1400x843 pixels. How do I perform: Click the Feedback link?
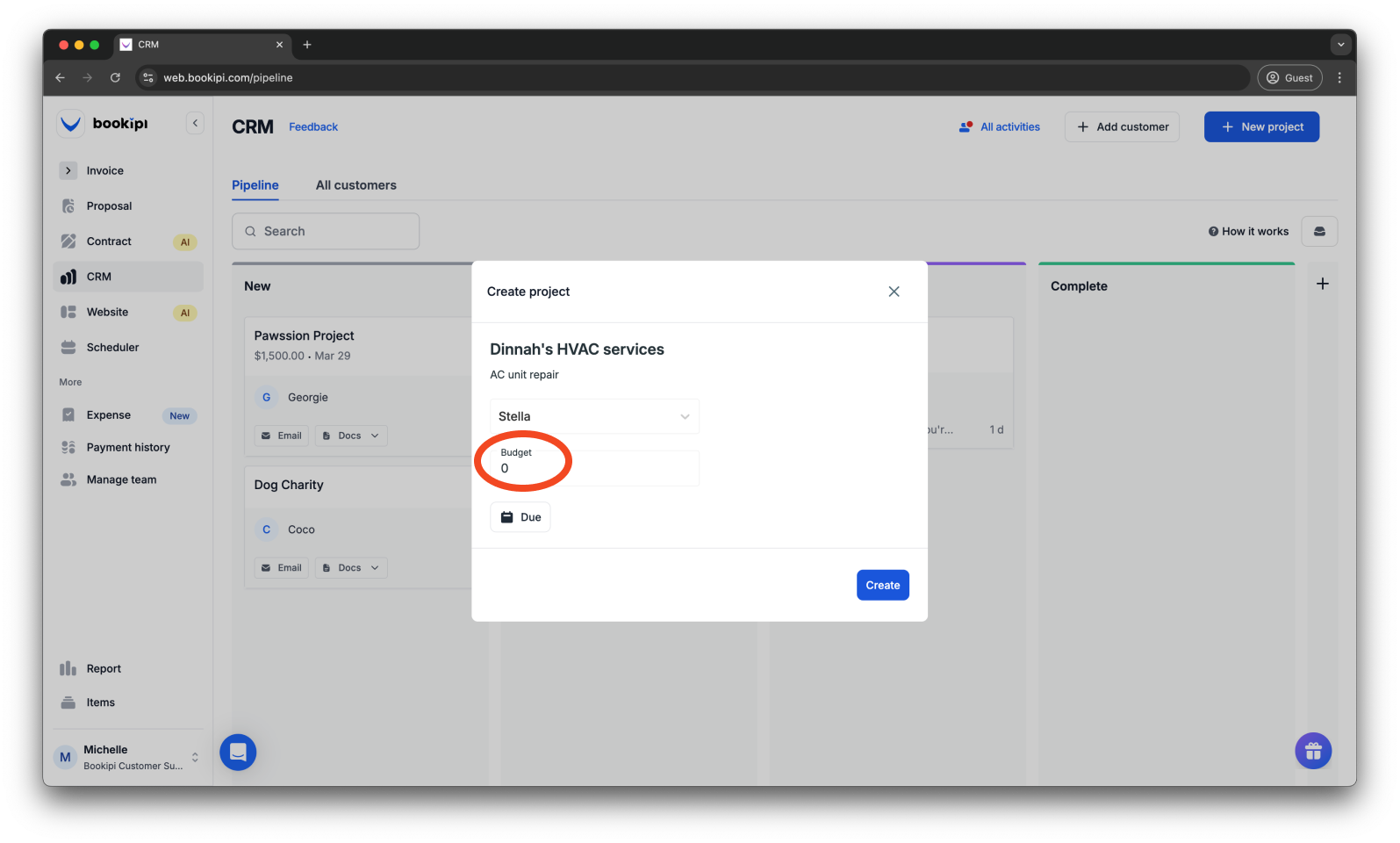[313, 127]
